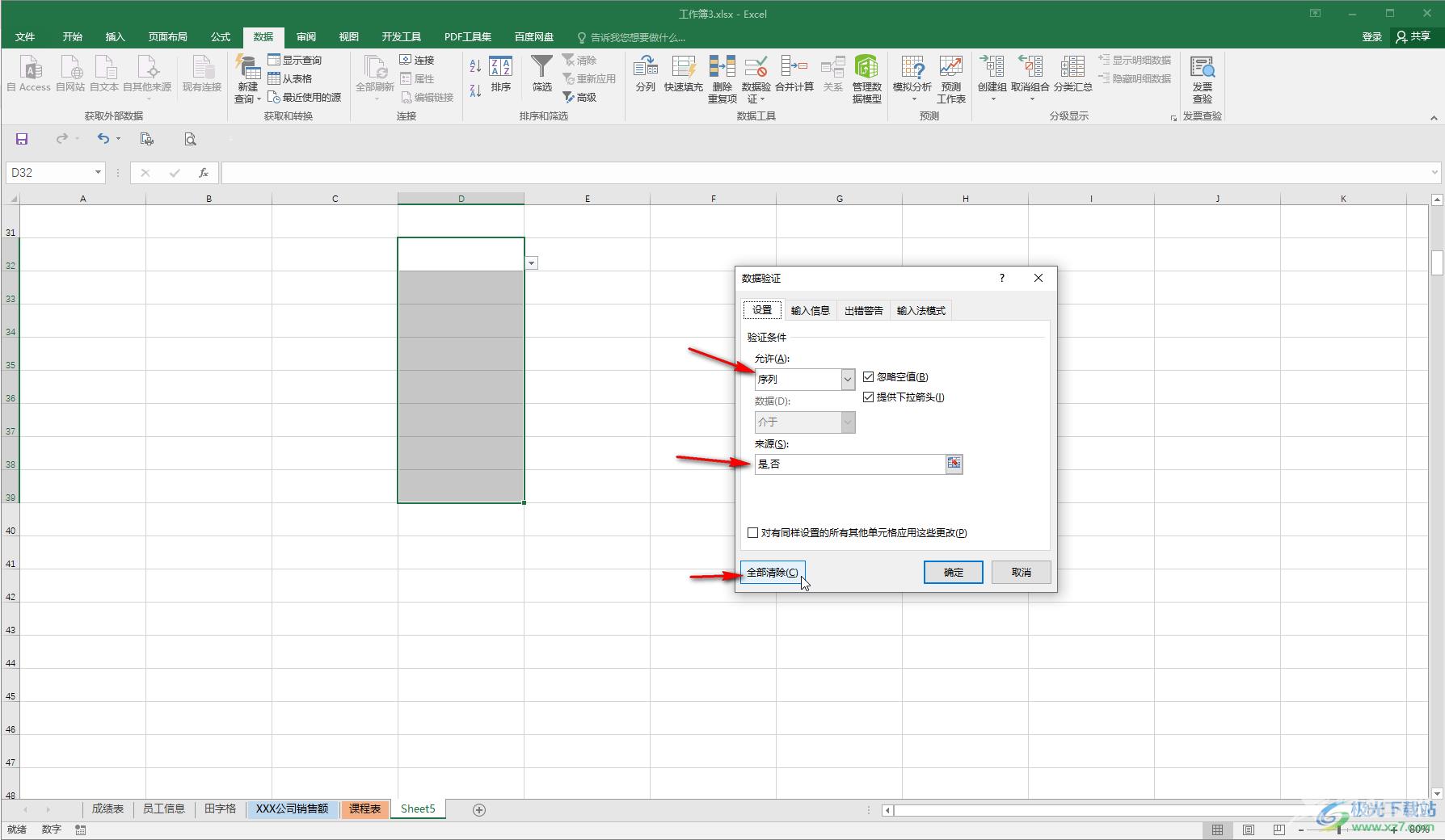1445x840 pixels.
Task: Click the 显示查询 icon
Action: (x=274, y=60)
